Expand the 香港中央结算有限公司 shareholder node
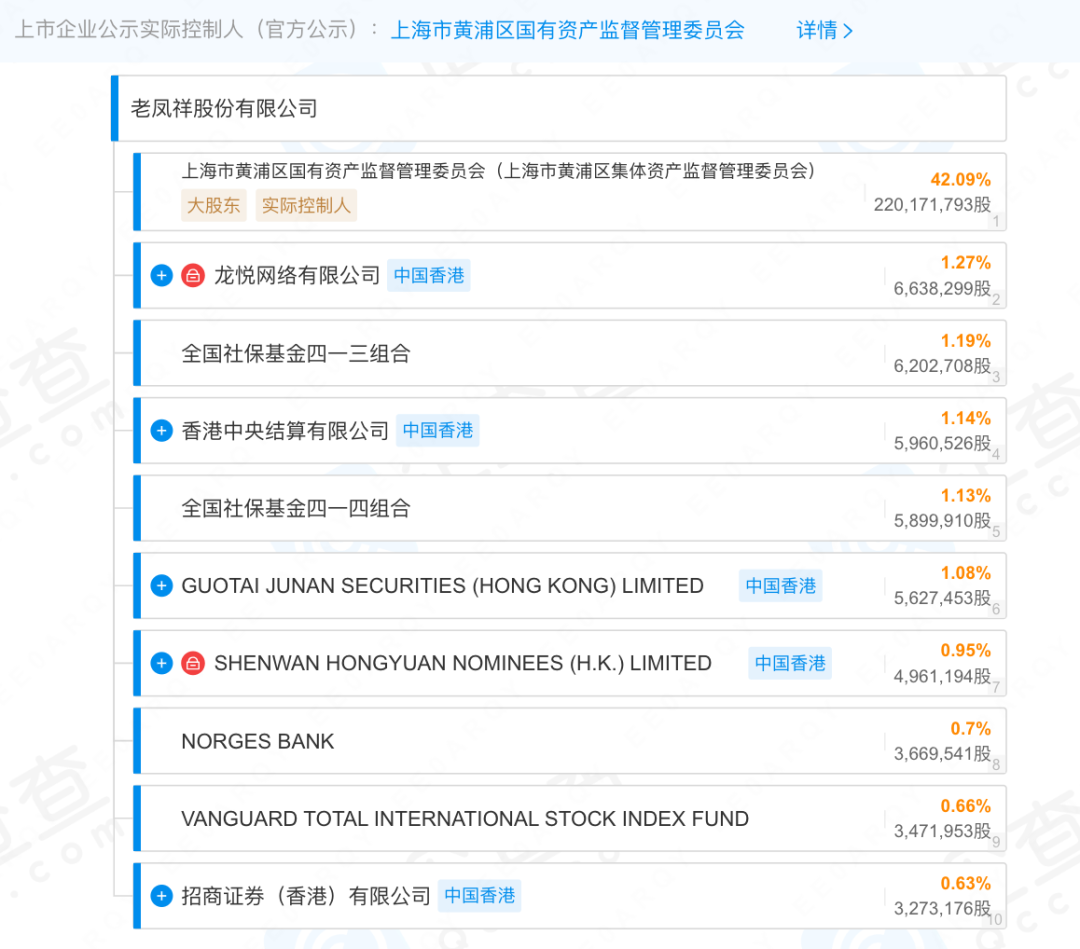This screenshot has width=1080, height=949. (162, 431)
